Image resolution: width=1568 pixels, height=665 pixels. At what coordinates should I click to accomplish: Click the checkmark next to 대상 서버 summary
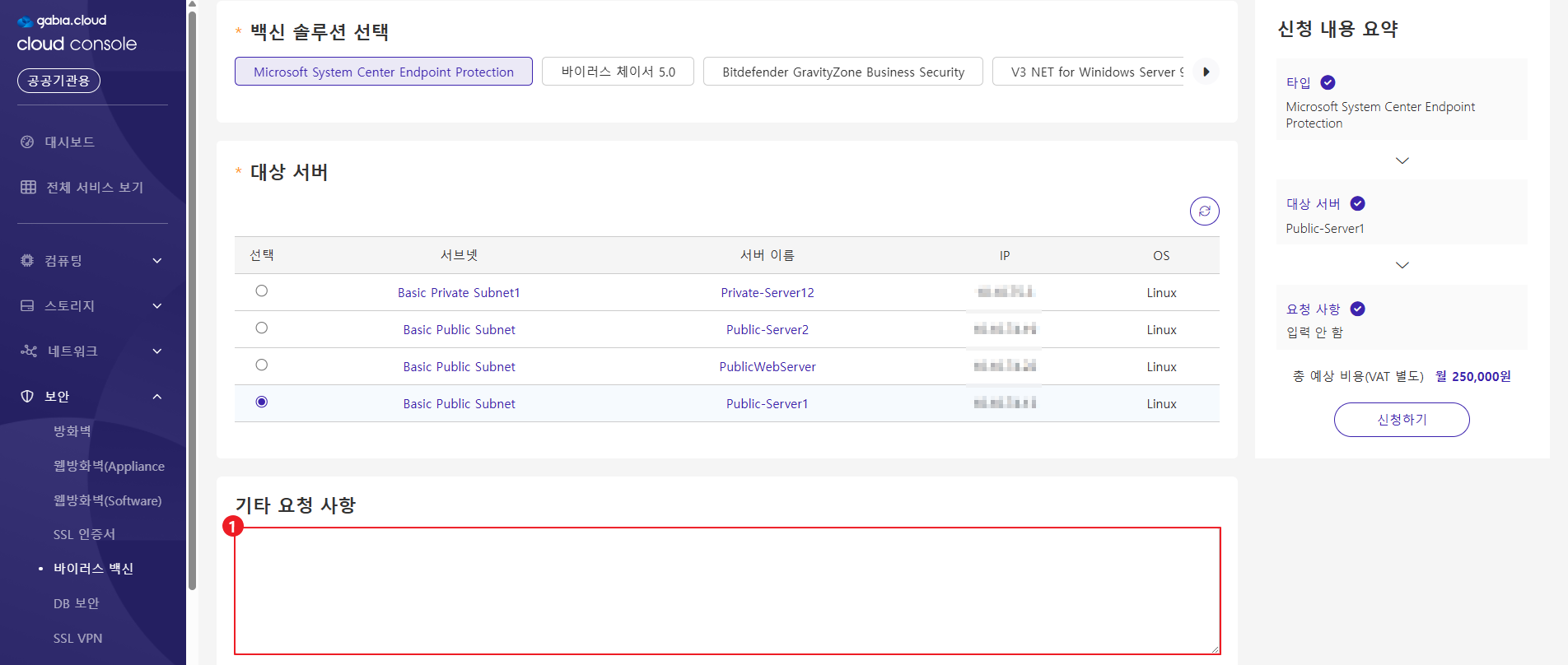[1358, 203]
